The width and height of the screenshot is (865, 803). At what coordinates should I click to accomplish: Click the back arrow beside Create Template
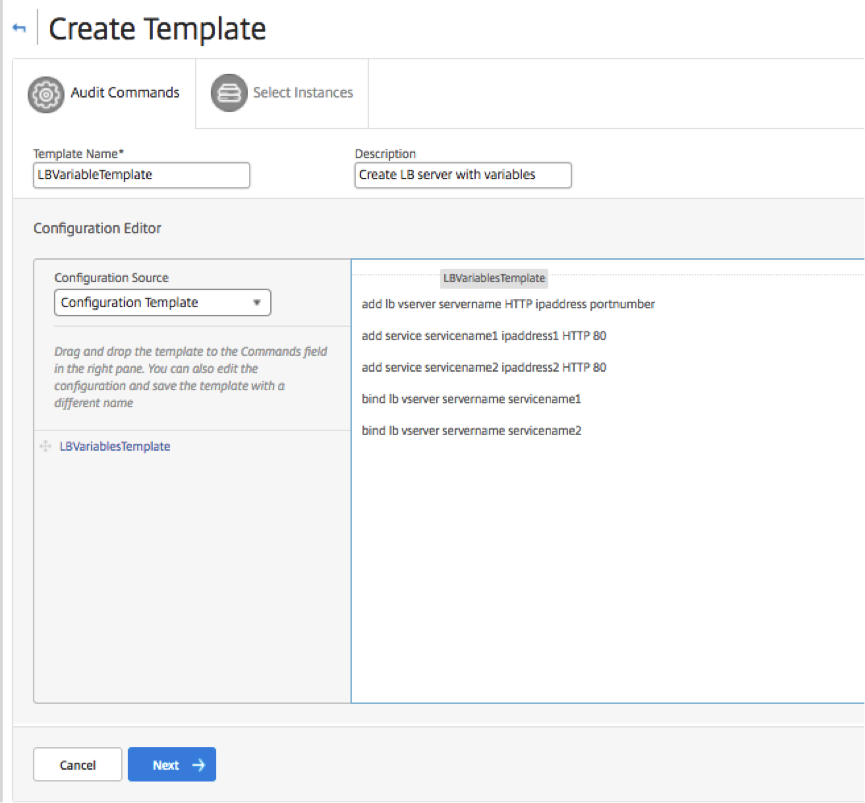19,28
